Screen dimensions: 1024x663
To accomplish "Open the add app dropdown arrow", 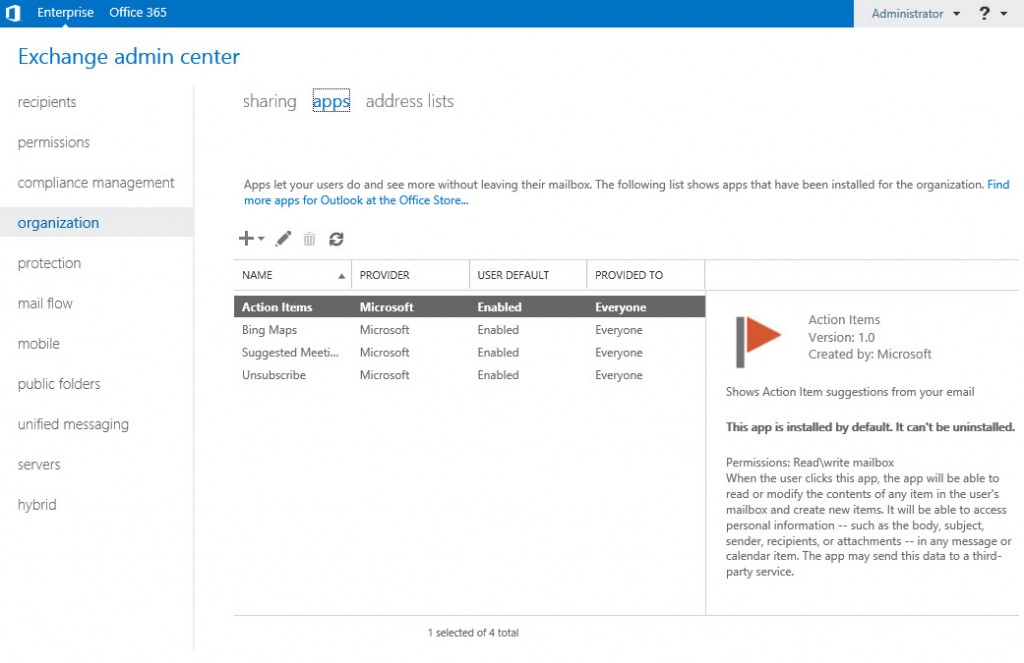I will (261, 239).
